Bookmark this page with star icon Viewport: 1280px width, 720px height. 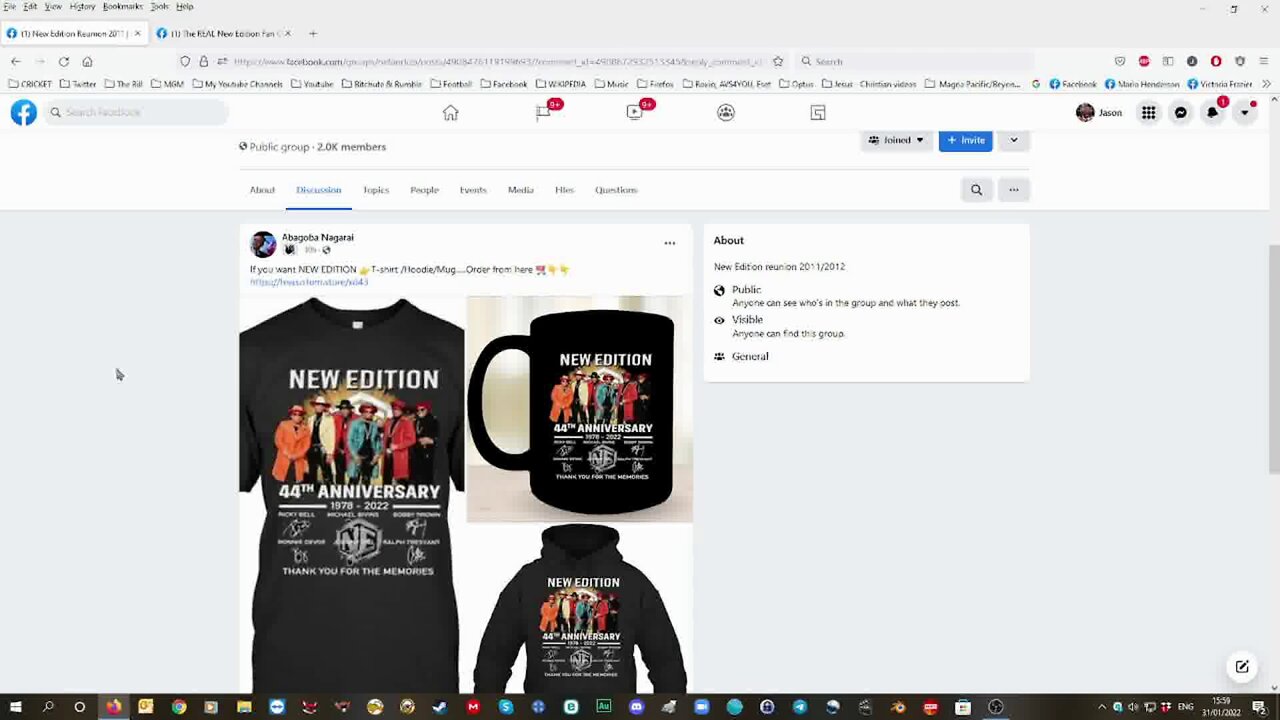click(778, 61)
